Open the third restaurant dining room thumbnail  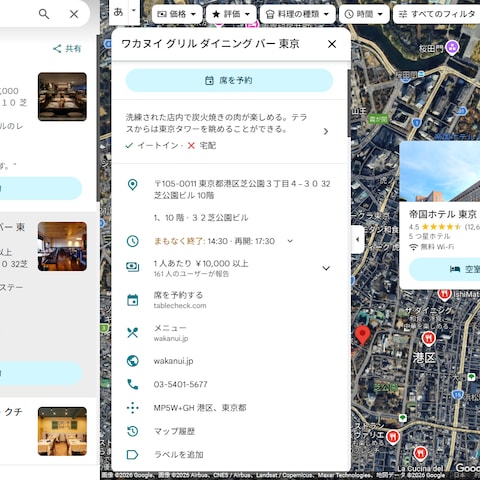tap(62, 431)
